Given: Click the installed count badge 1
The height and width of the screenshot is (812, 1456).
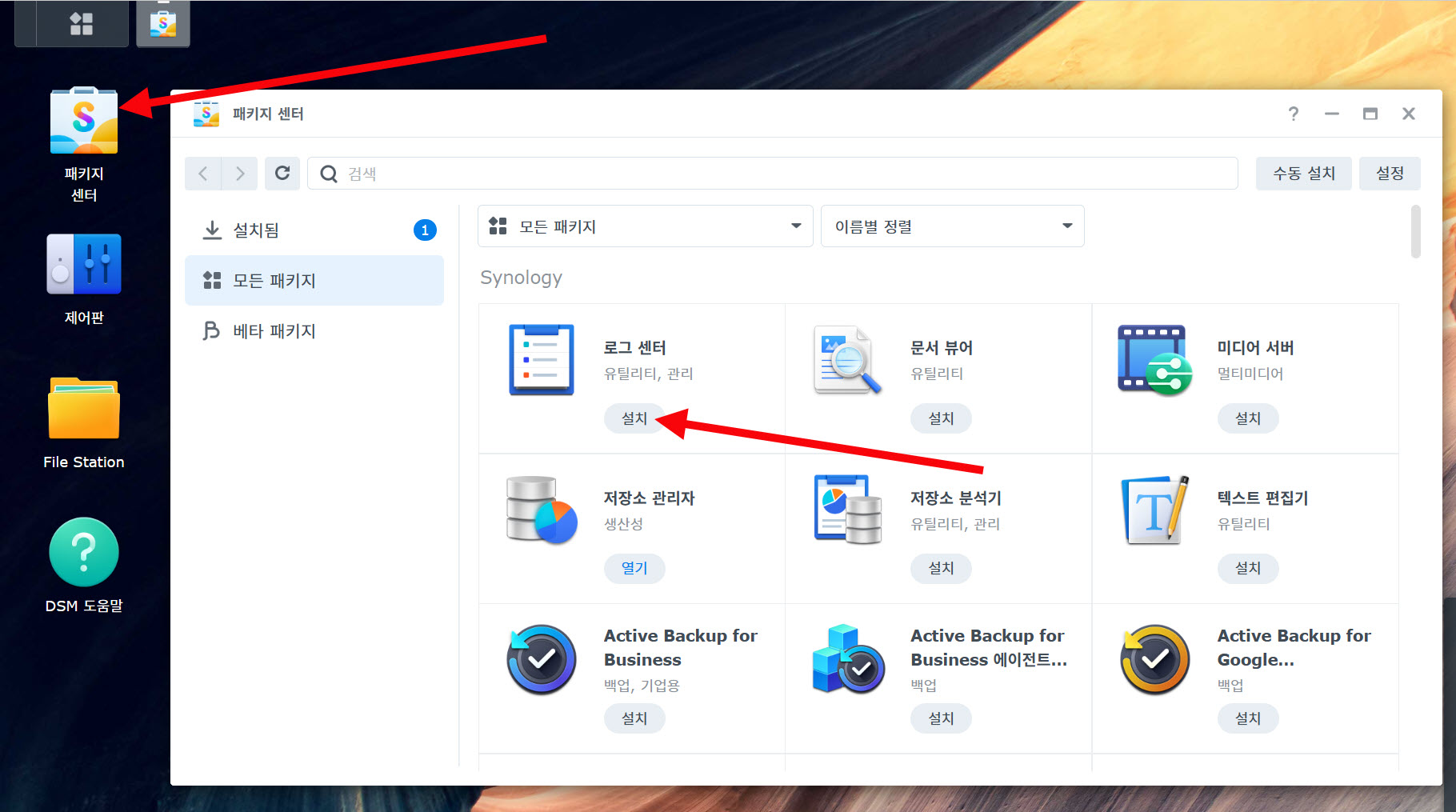Looking at the screenshot, I should [x=425, y=230].
